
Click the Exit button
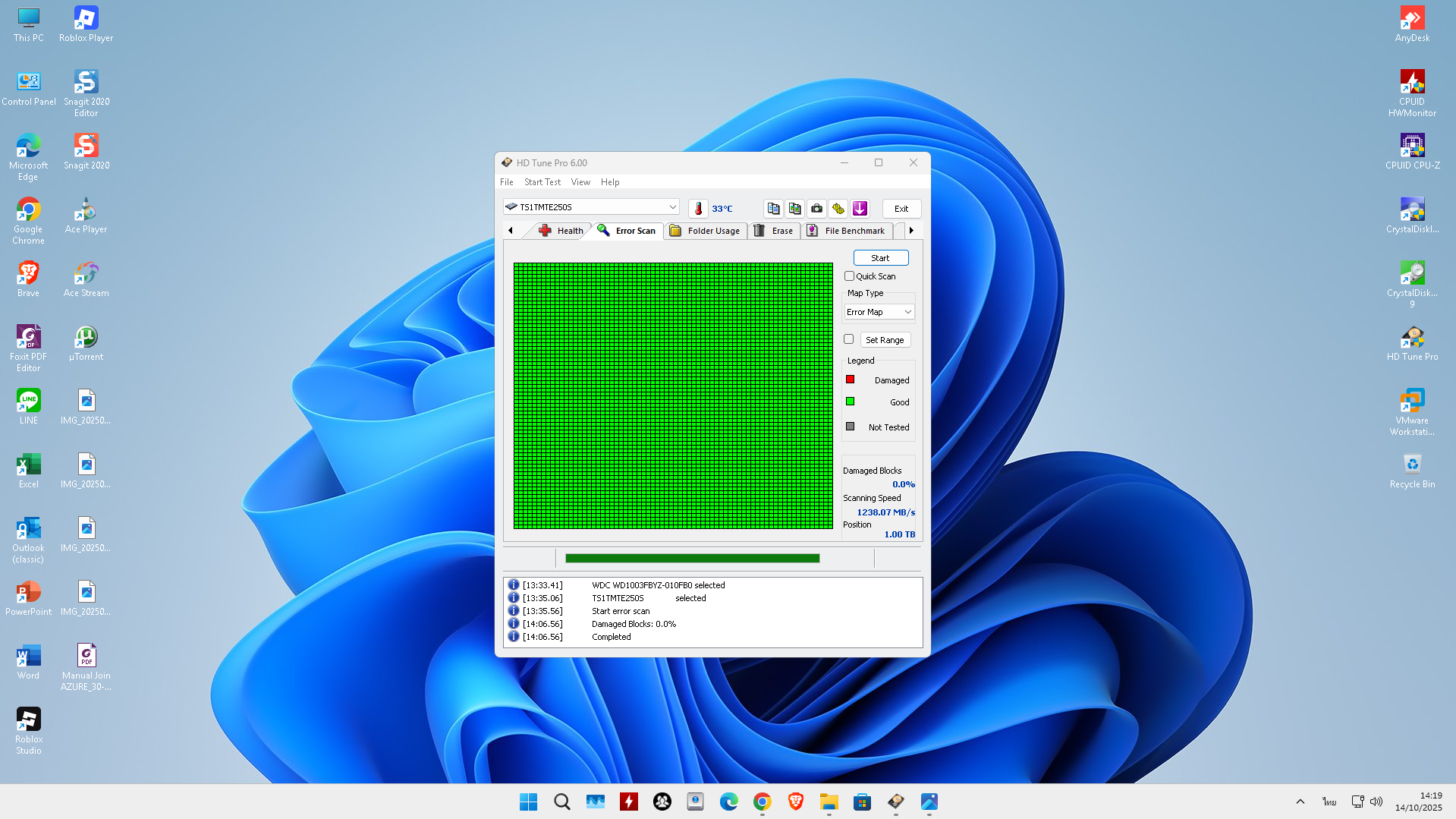[x=901, y=209]
